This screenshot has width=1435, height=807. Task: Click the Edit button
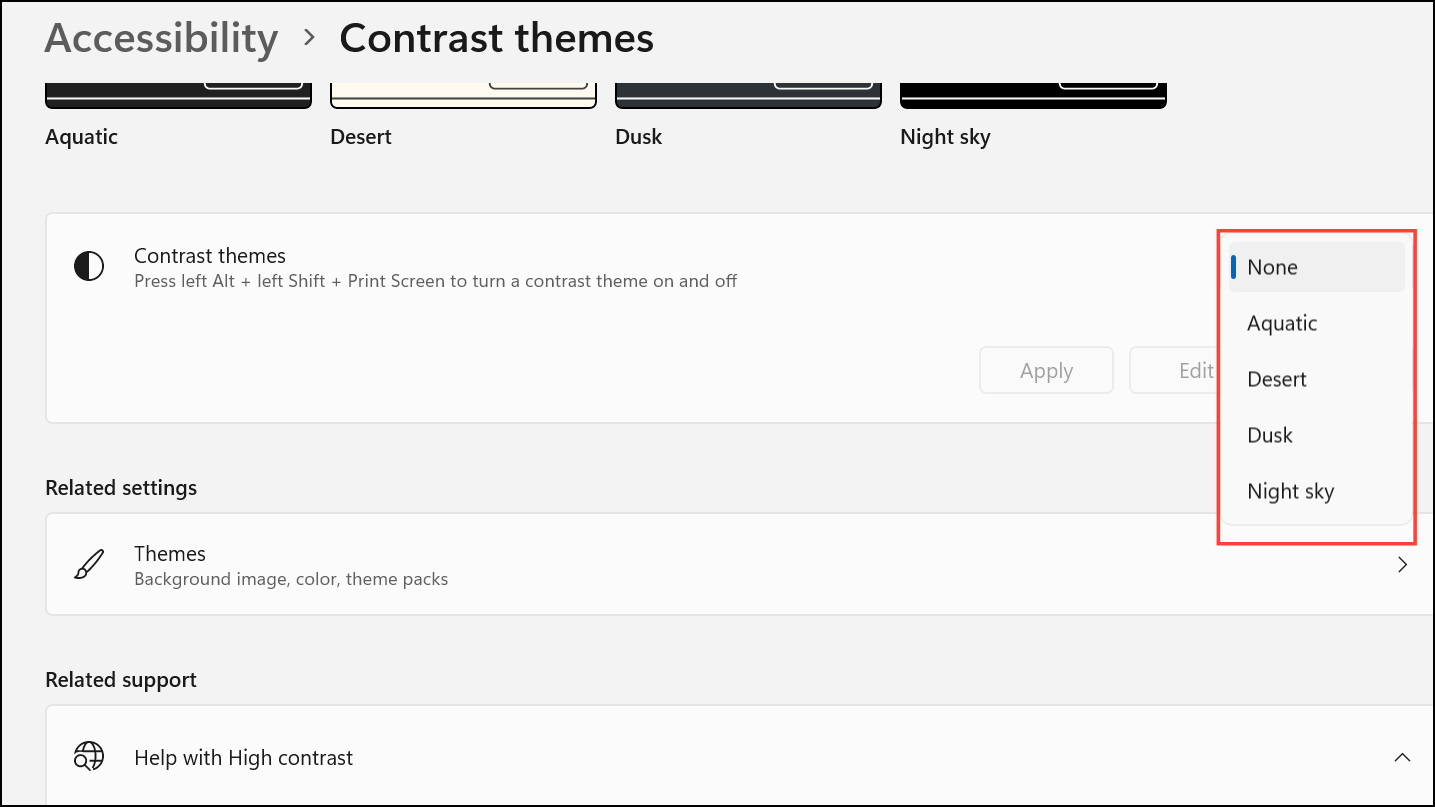1175,371
